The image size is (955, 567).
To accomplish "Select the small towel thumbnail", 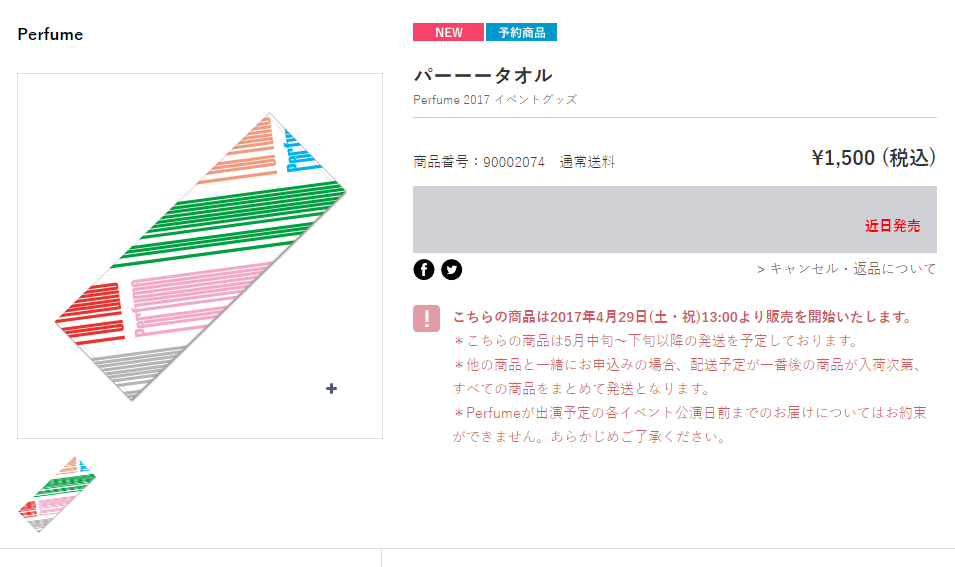I will tap(57, 494).
